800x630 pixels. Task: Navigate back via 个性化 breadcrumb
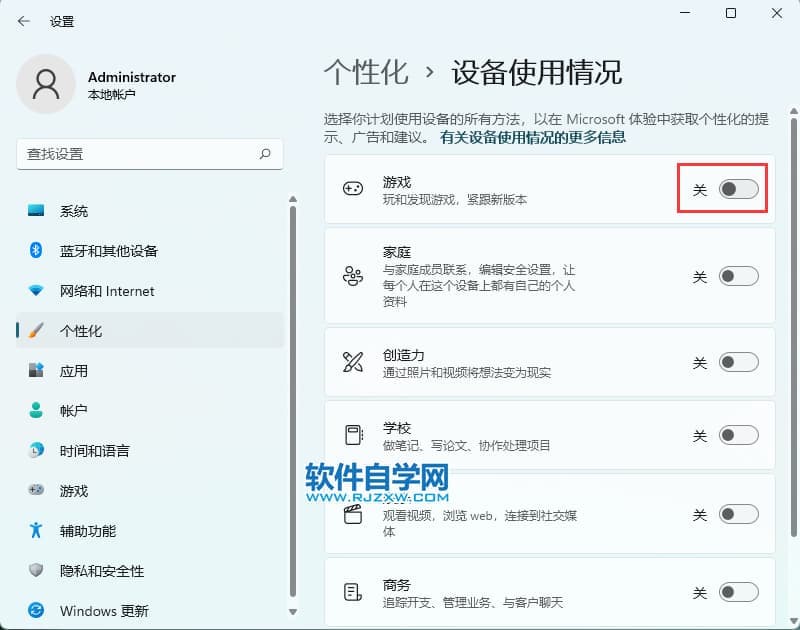tap(366, 72)
